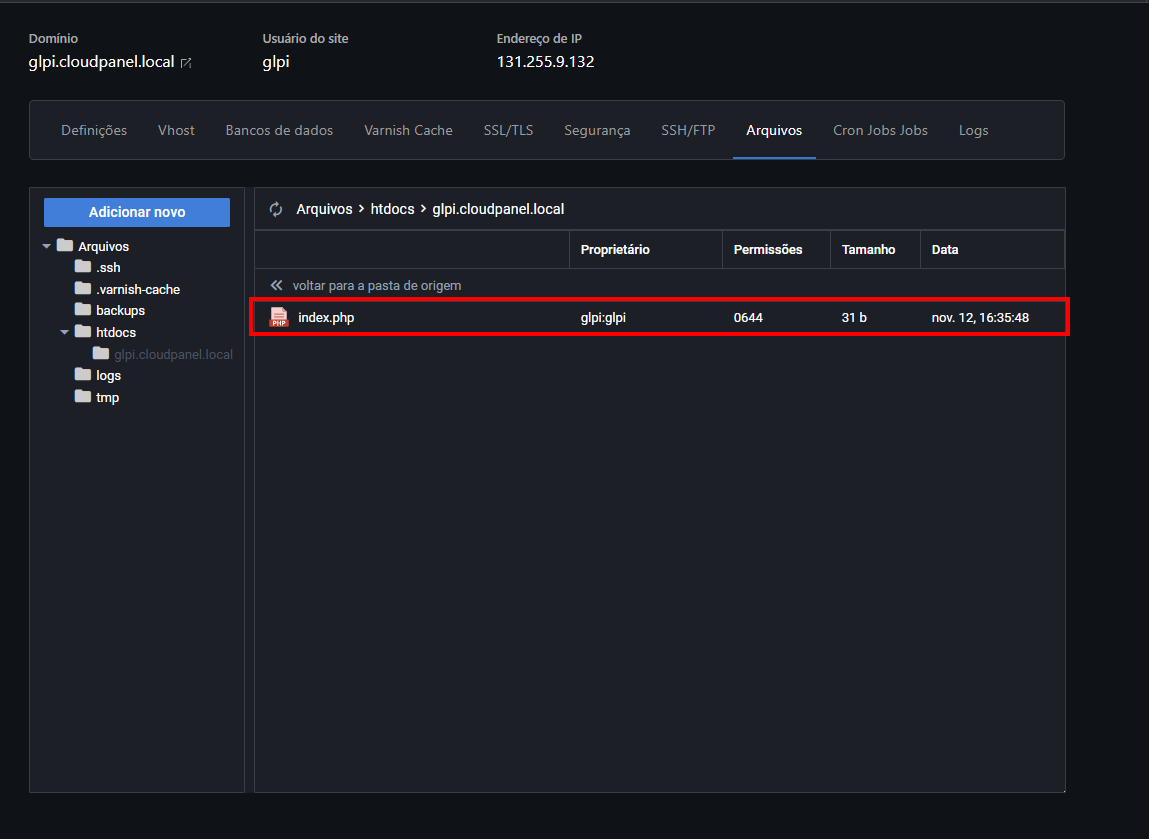This screenshot has width=1149, height=839.
Task: Click the .ssh folder icon
Action: [83, 267]
